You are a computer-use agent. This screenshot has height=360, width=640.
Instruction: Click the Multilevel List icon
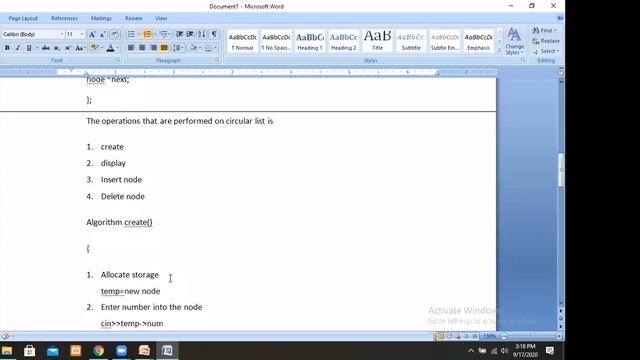pyautogui.click(x=164, y=34)
